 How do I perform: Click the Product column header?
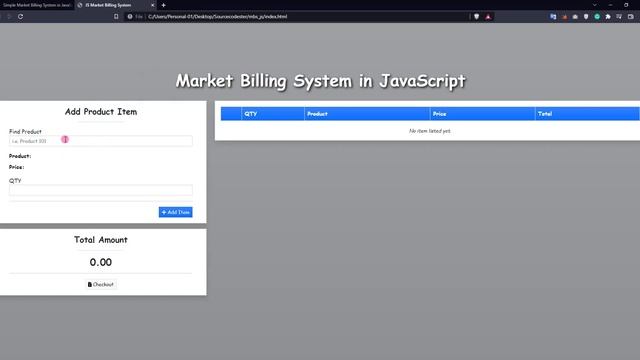click(367, 114)
